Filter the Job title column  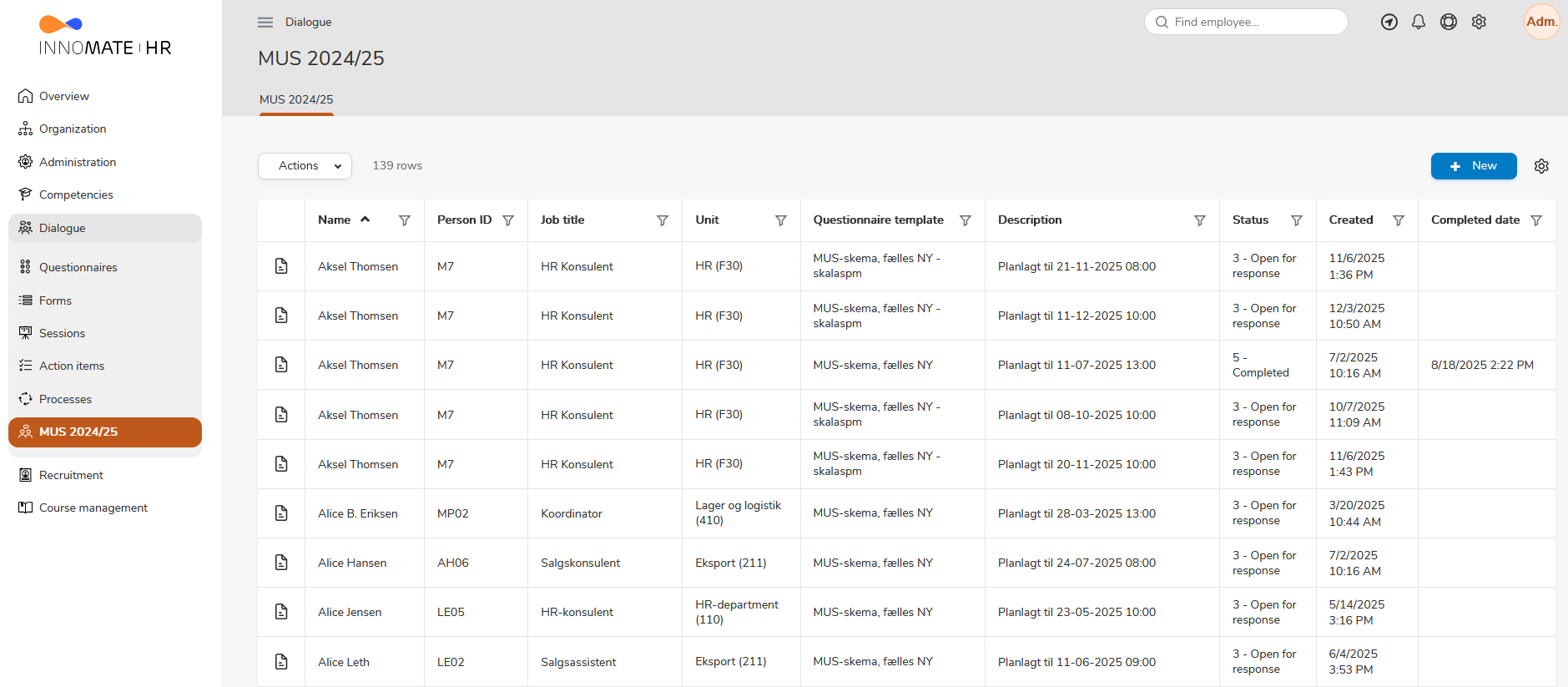[x=662, y=220]
